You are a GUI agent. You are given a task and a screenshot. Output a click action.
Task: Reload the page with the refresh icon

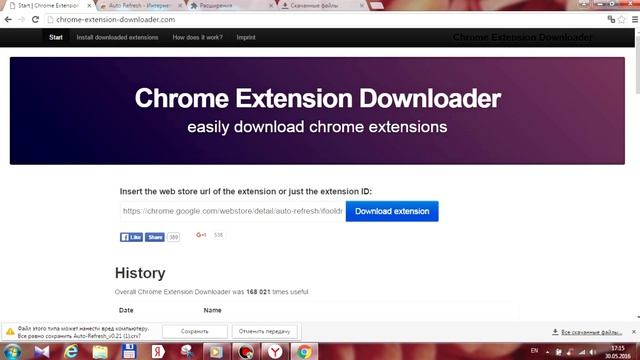[36, 20]
